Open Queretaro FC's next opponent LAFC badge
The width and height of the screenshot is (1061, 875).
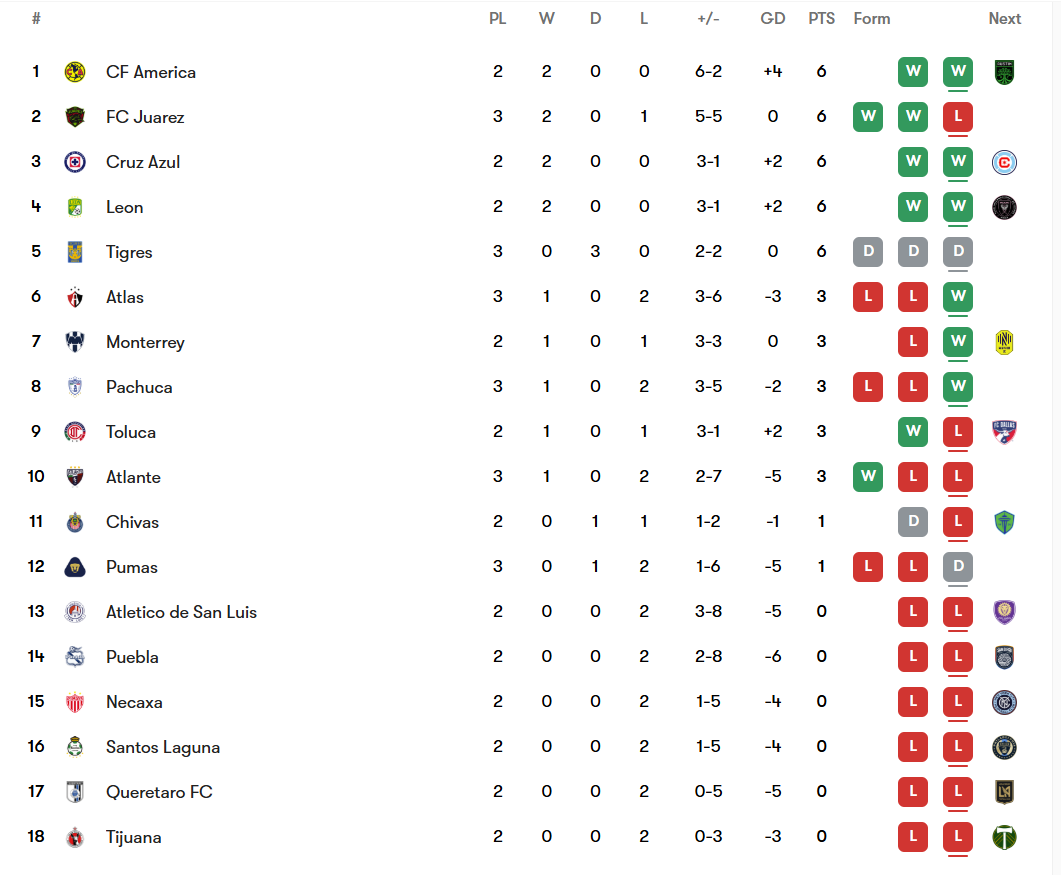[x=1004, y=792]
